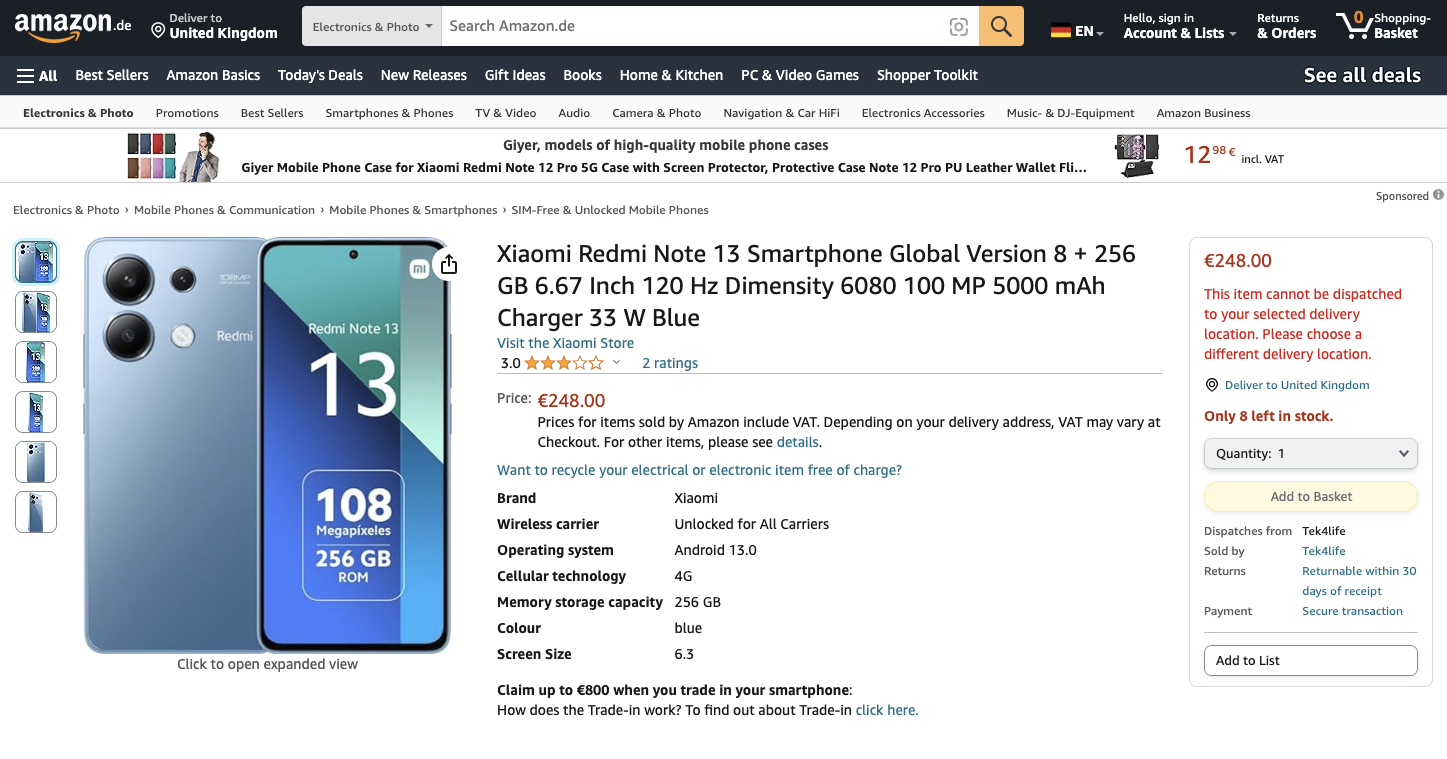Open the Account & Lists menu
Image resolution: width=1447 pixels, height=759 pixels.
click(1179, 26)
